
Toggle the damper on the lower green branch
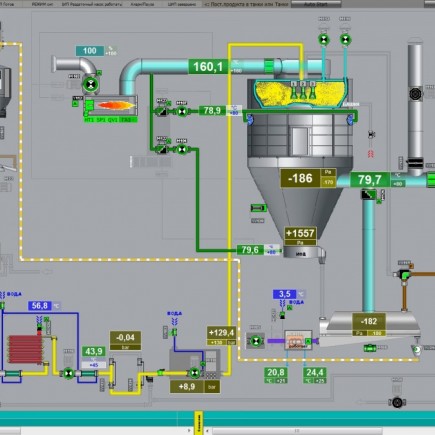click(x=162, y=150)
